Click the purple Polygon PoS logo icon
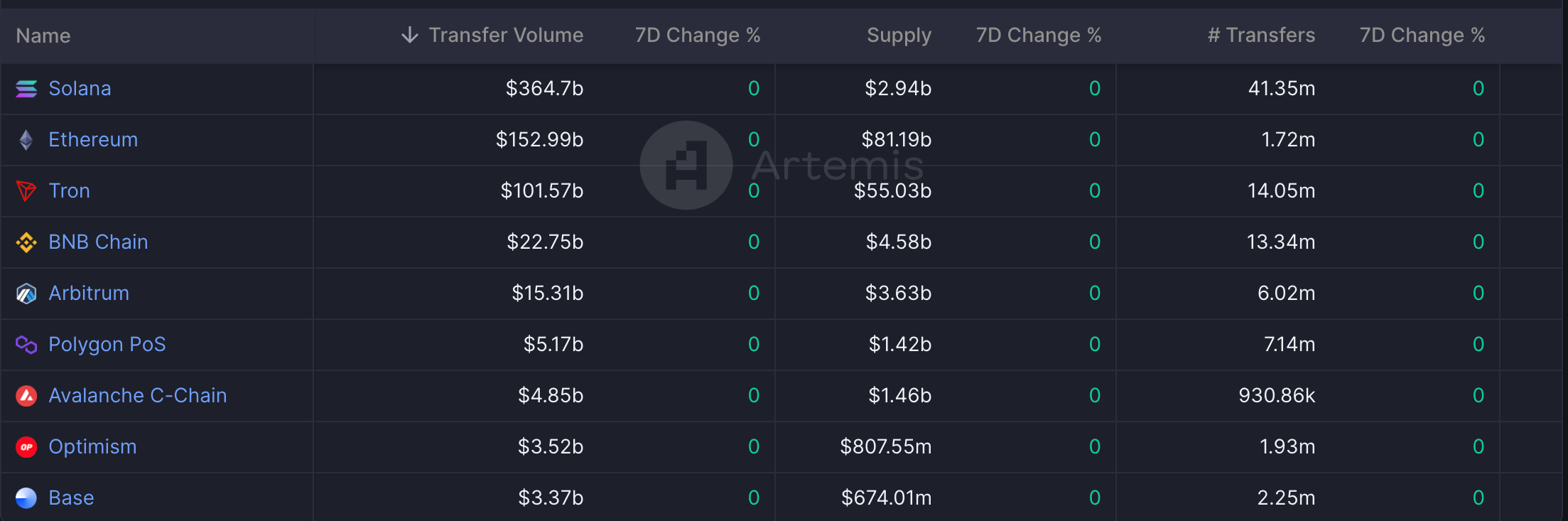The height and width of the screenshot is (521, 1568). point(26,345)
